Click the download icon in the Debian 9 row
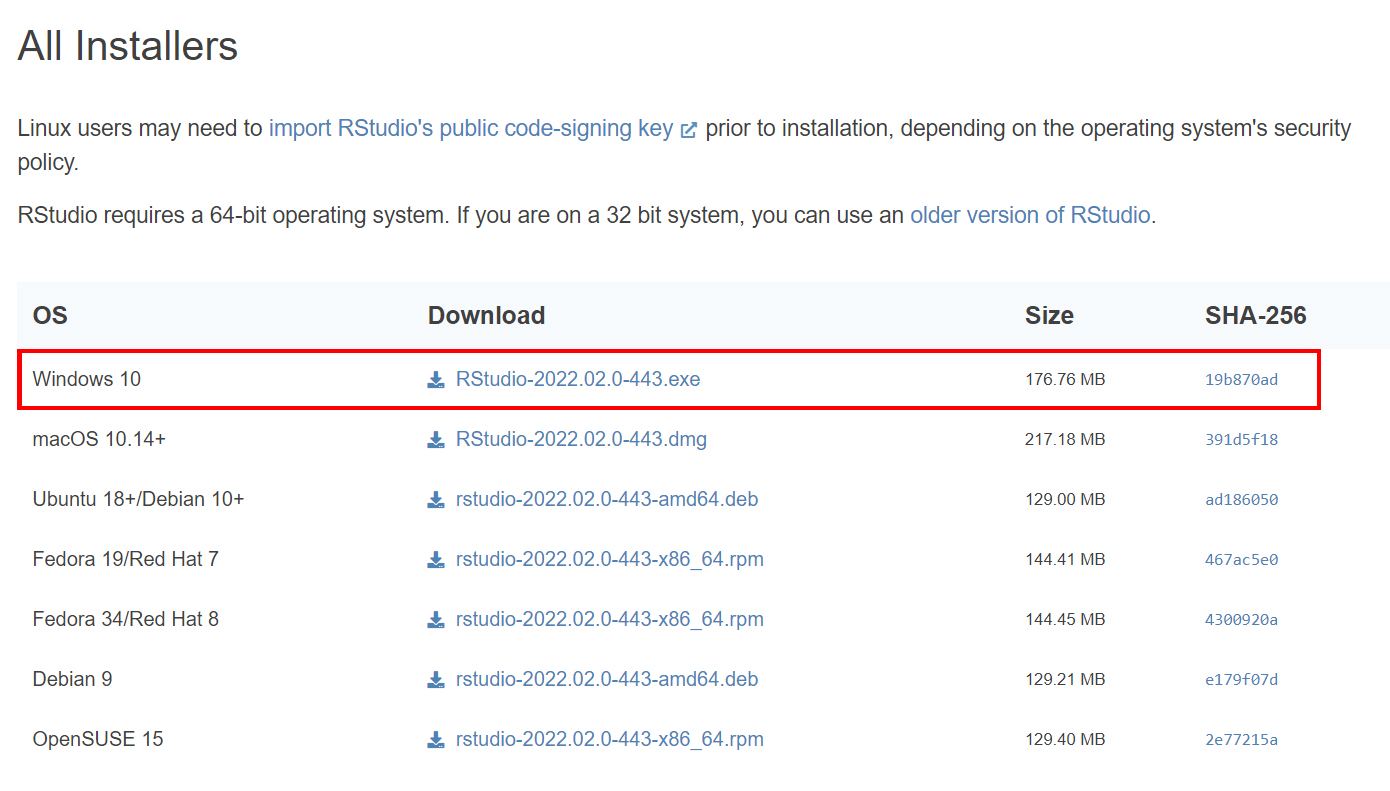 pos(436,680)
